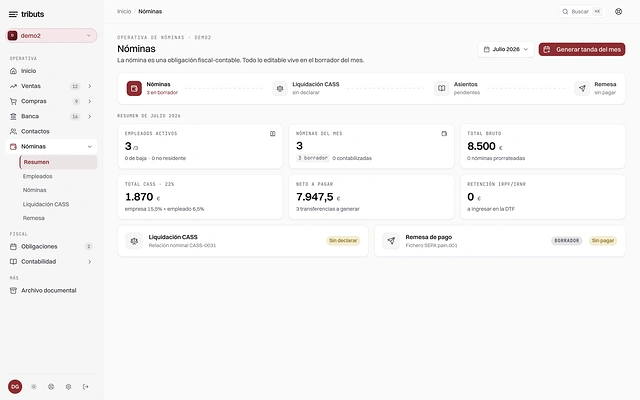The image size is (640, 400).
Task: Open Liquidación CASS in the sidebar submenu
Action: (x=46, y=204)
